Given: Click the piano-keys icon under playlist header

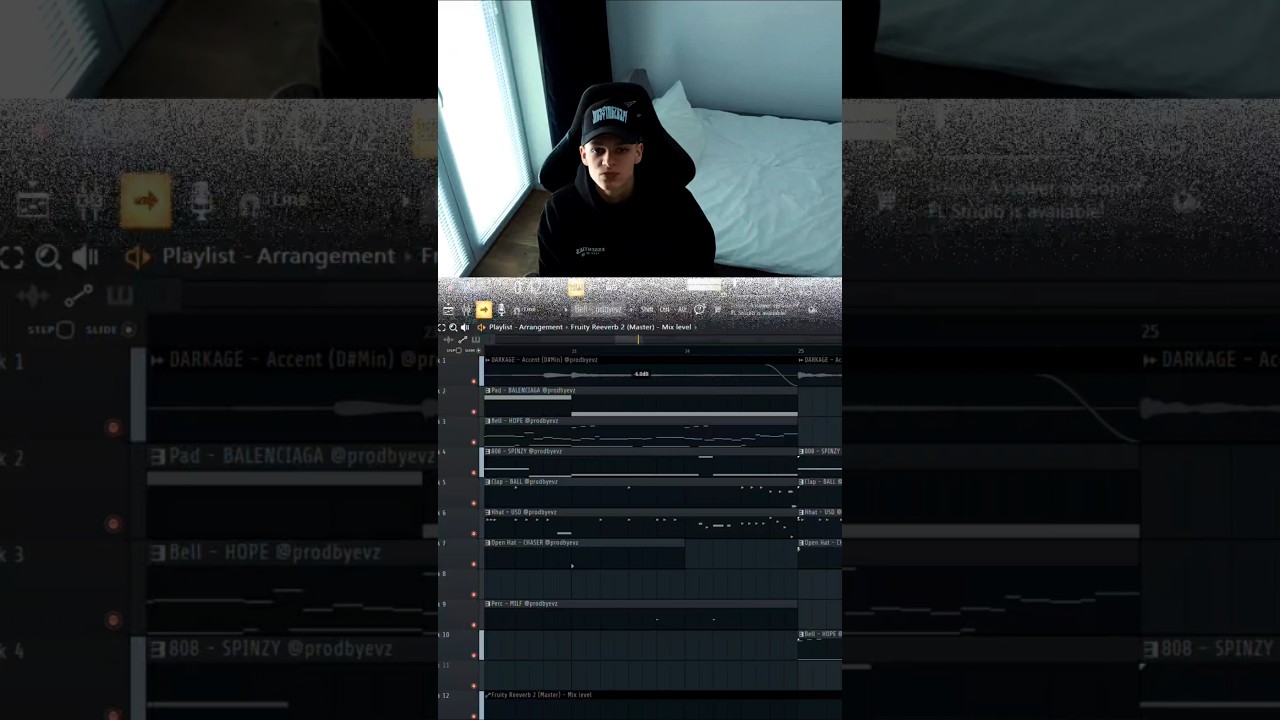Looking at the screenshot, I should (476, 340).
